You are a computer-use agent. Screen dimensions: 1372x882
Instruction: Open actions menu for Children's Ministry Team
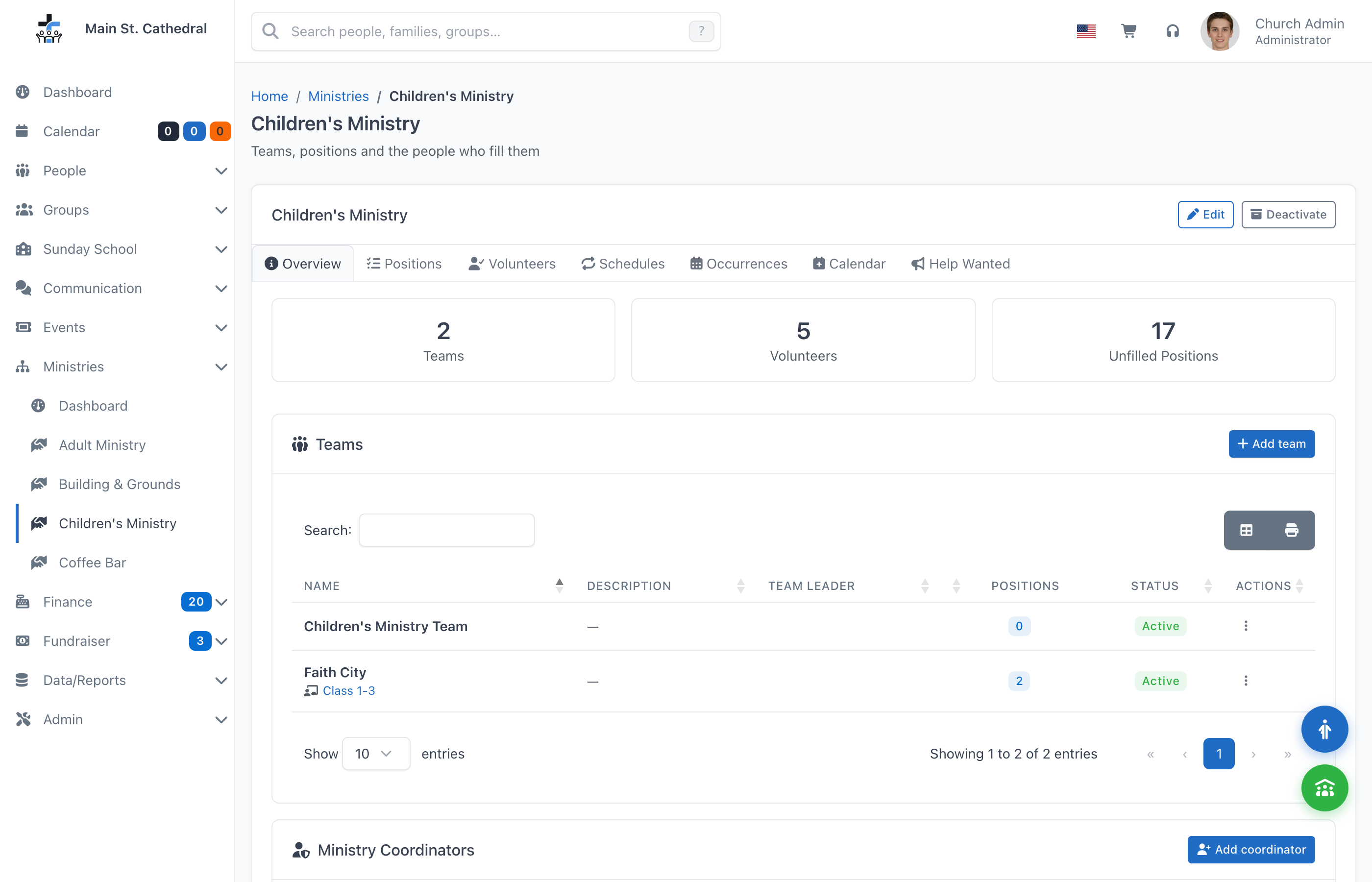point(1246,625)
